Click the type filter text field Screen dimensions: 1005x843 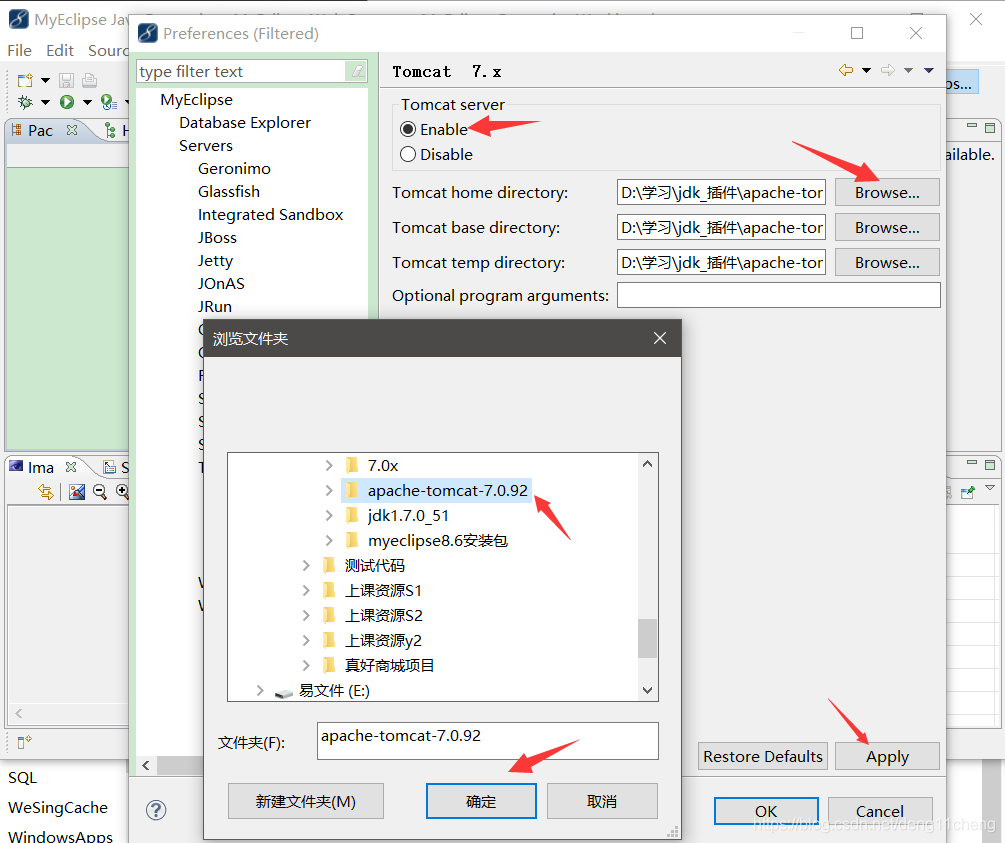tap(242, 71)
